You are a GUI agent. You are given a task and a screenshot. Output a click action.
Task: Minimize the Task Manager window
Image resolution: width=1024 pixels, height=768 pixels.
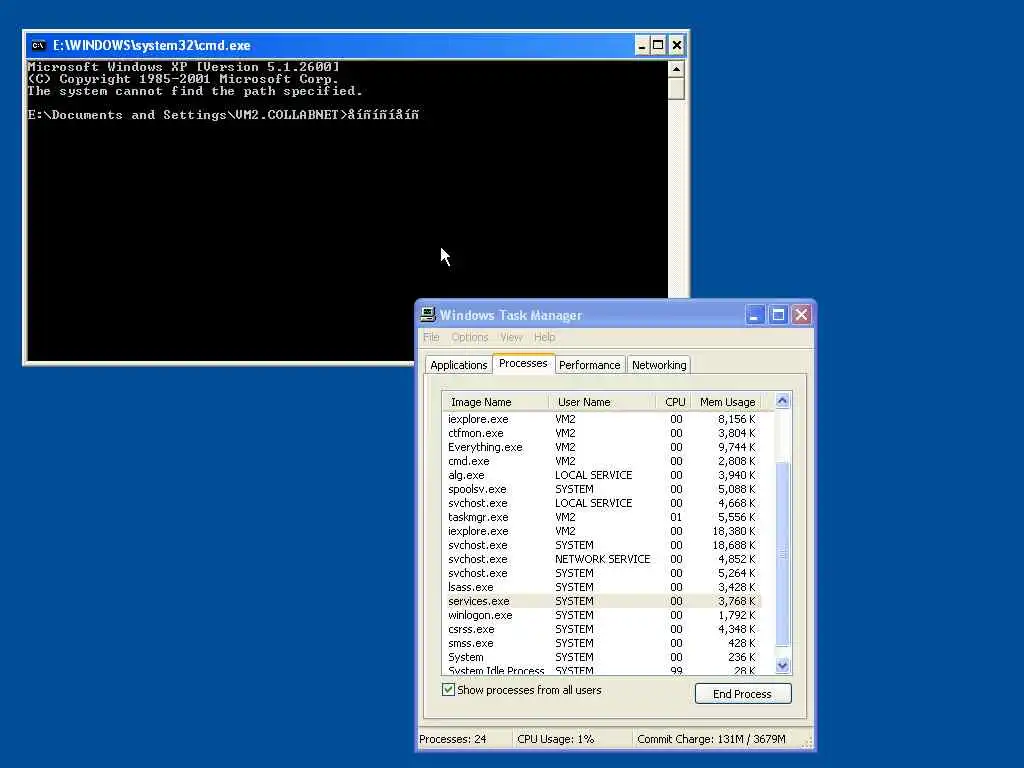754,315
